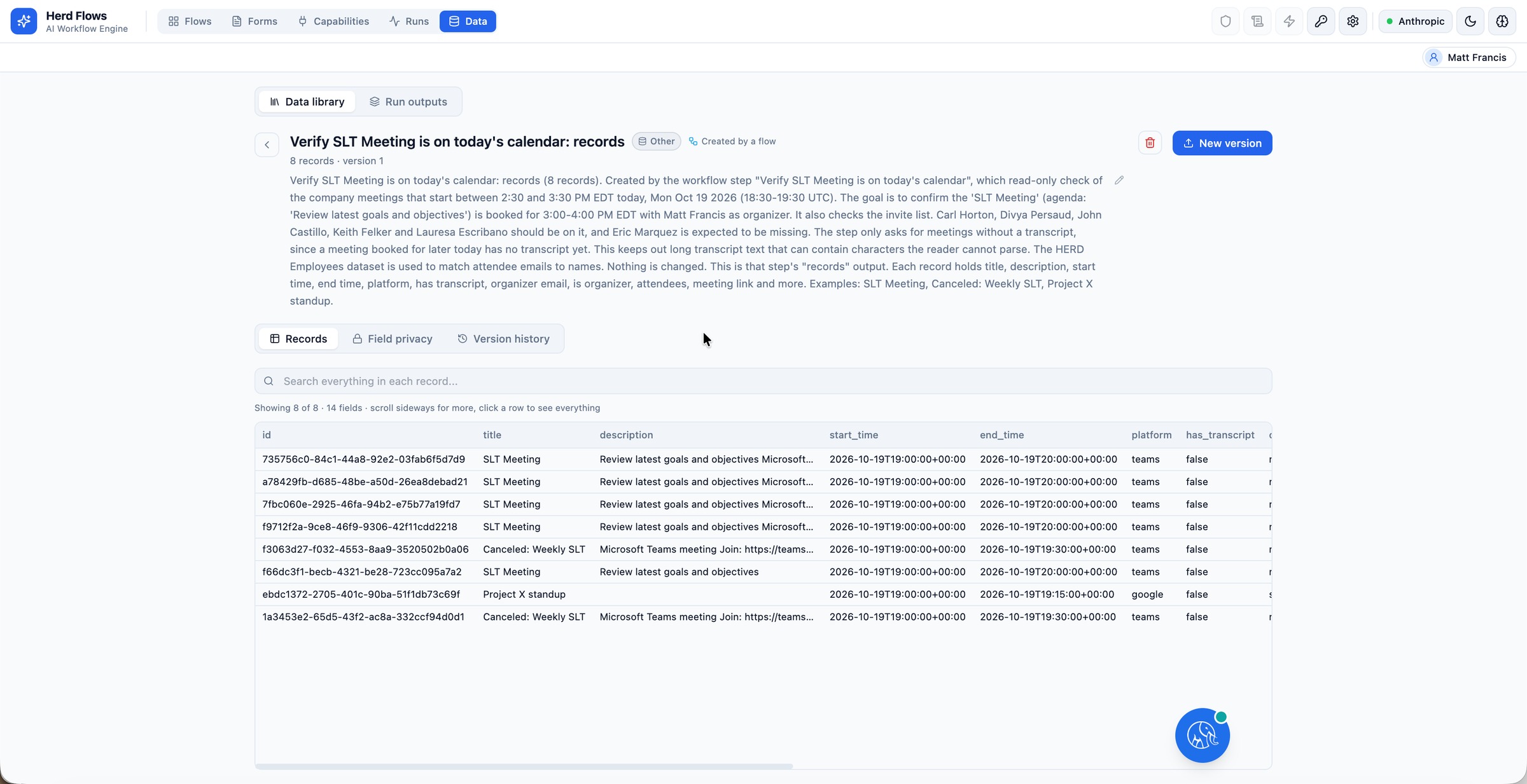1527x784 pixels.
Task: Open the Field privacy tab
Action: [393, 339]
